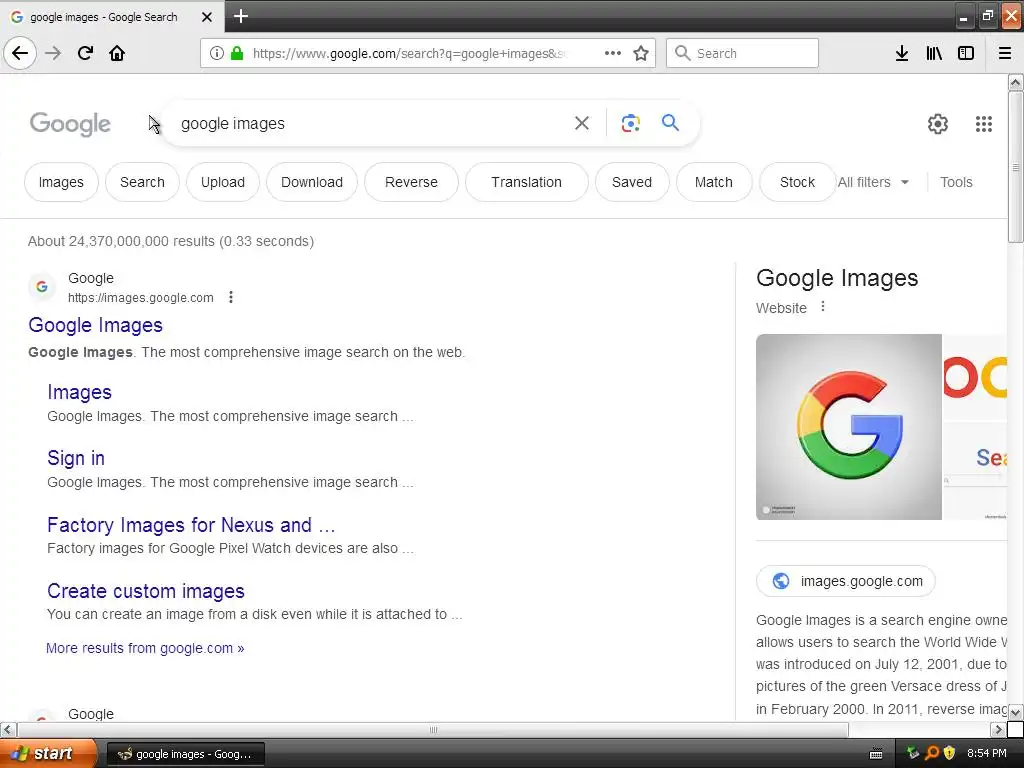Select the Stock filter chip
Screen dimensions: 1024x768
click(797, 182)
